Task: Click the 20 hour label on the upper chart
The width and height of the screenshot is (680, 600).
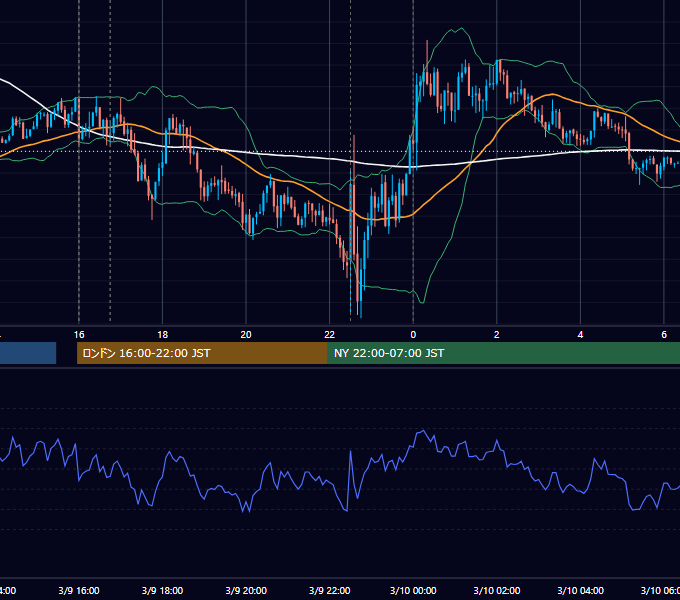Action: point(246,335)
